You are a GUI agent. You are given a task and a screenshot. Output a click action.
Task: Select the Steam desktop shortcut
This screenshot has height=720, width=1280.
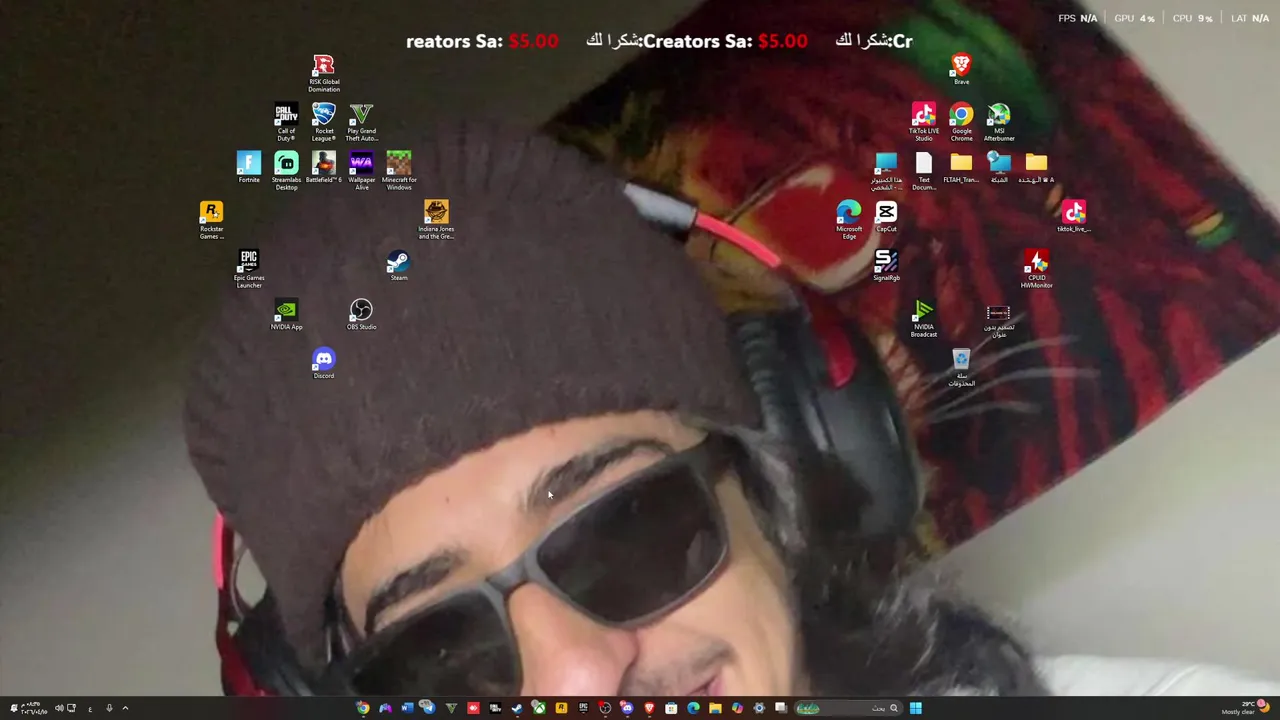pyautogui.click(x=398, y=265)
